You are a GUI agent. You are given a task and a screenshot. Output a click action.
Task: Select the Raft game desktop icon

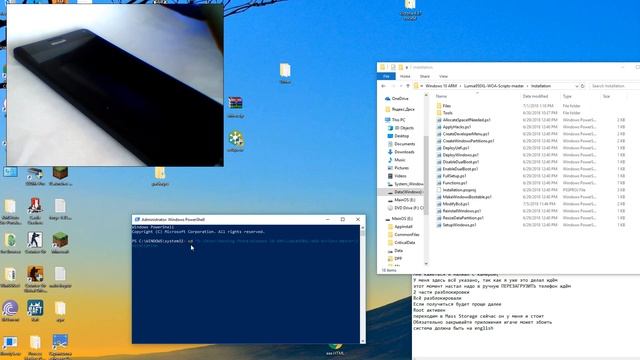coord(35,308)
